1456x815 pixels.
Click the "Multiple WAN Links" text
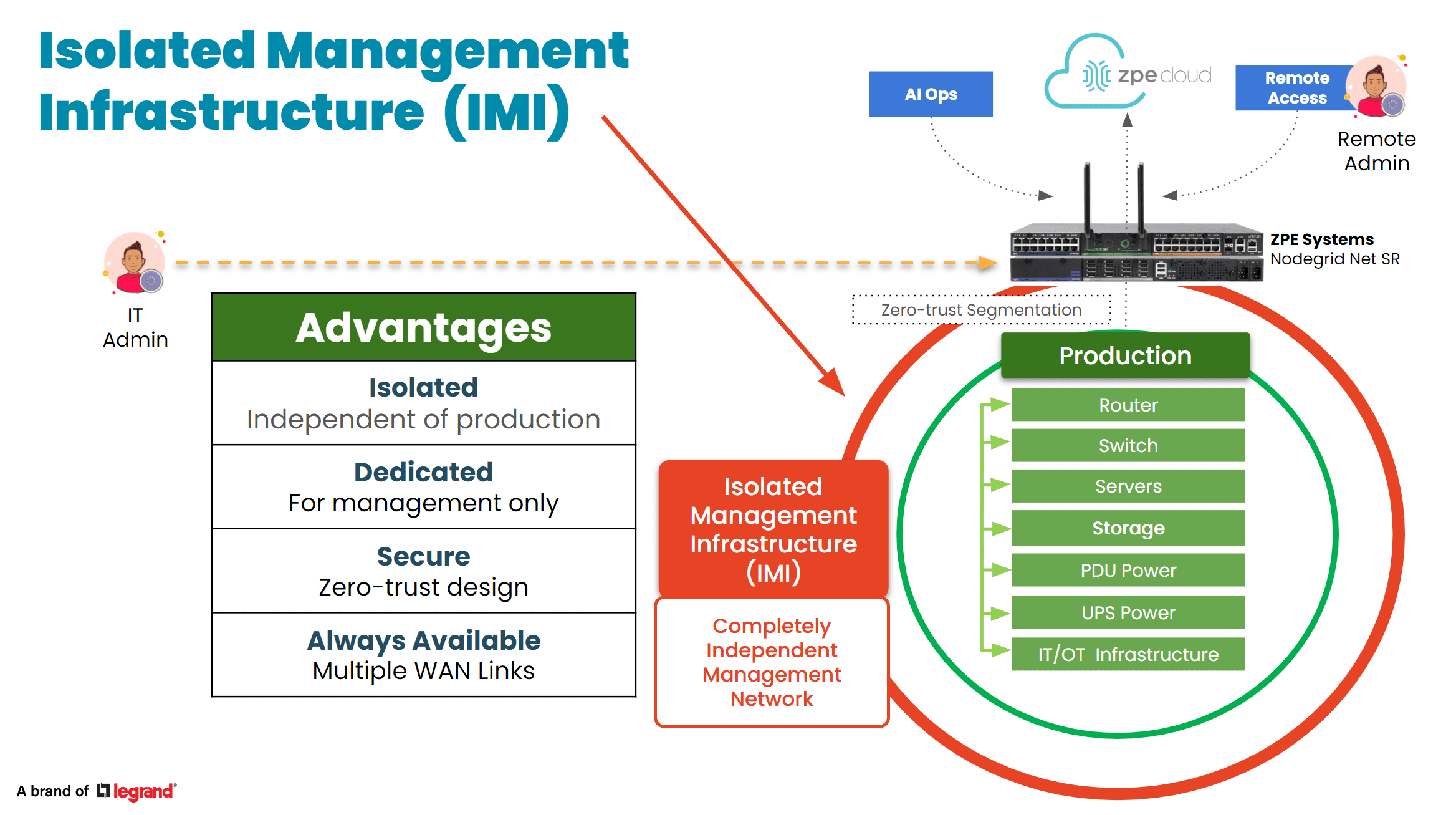pyautogui.click(x=424, y=671)
